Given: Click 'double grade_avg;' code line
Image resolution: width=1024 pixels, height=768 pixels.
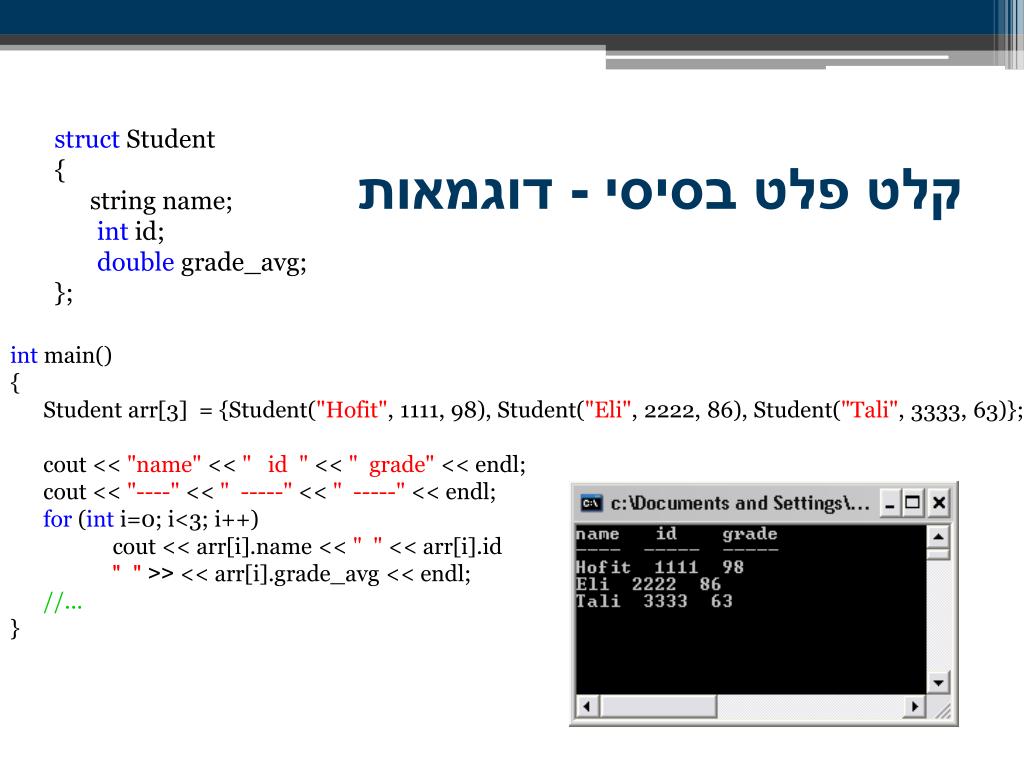Looking at the screenshot, I should pyautogui.click(x=202, y=263).
